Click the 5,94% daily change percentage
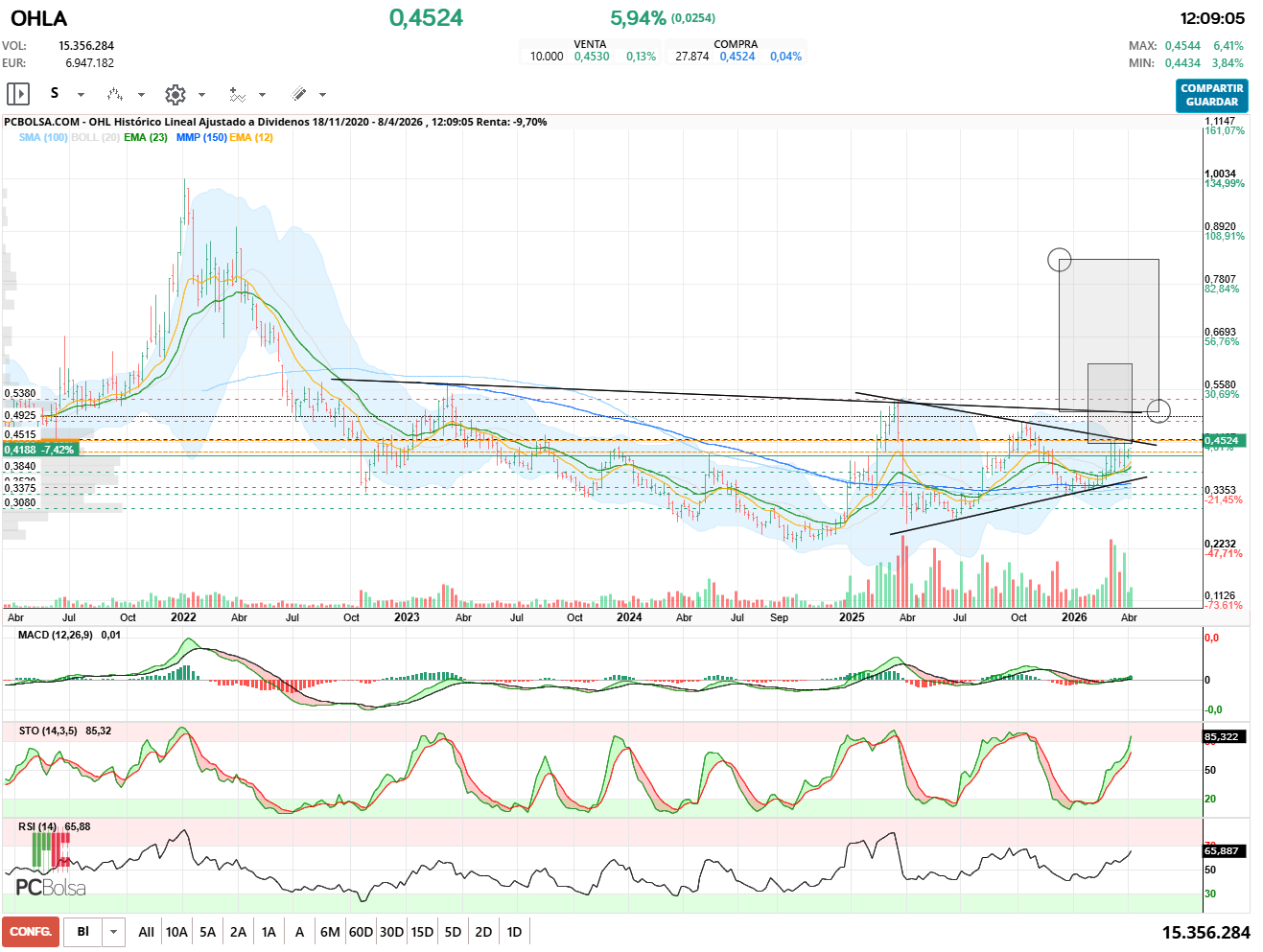The height and width of the screenshot is (952, 1263). [x=638, y=18]
